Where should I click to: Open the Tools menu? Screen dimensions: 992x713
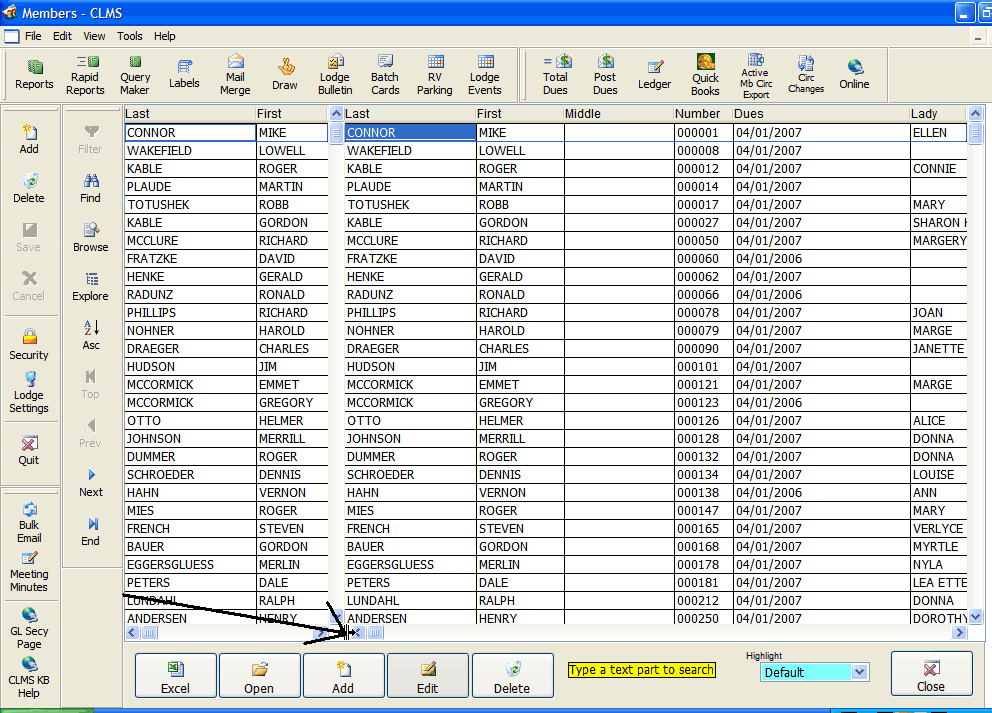130,36
